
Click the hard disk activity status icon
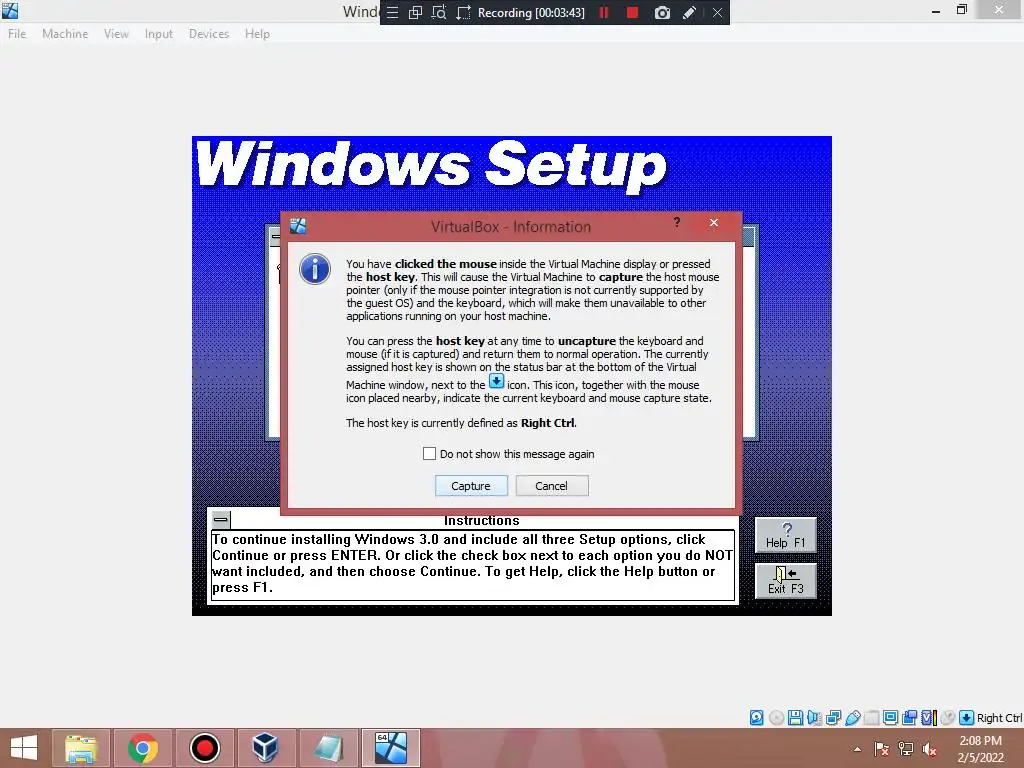756,718
